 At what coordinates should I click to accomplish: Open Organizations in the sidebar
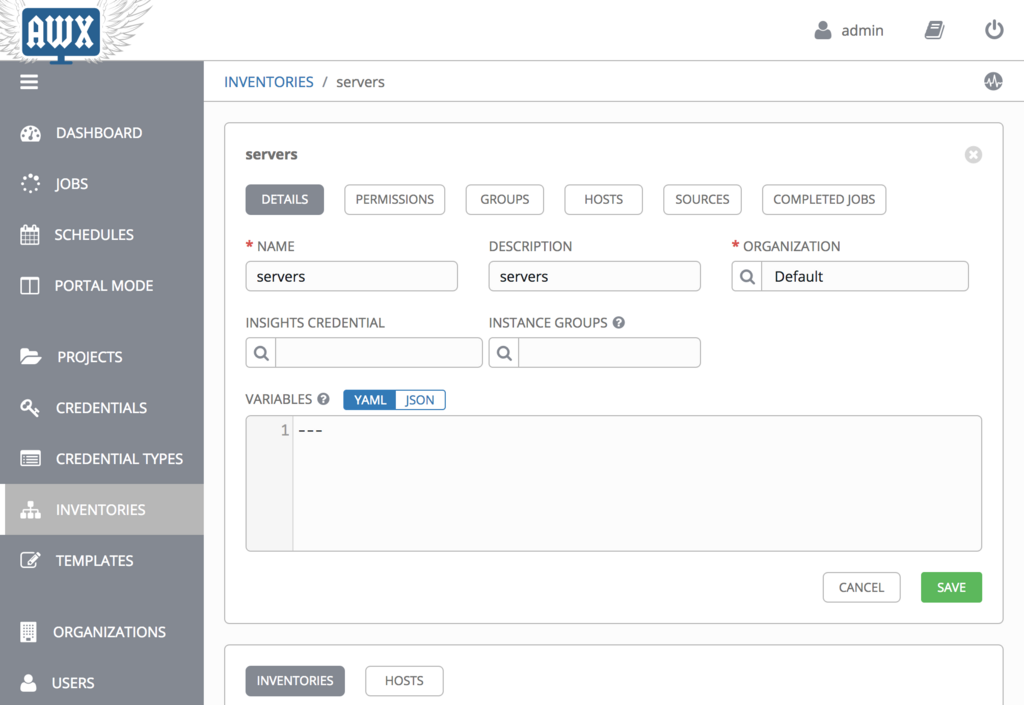point(102,632)
